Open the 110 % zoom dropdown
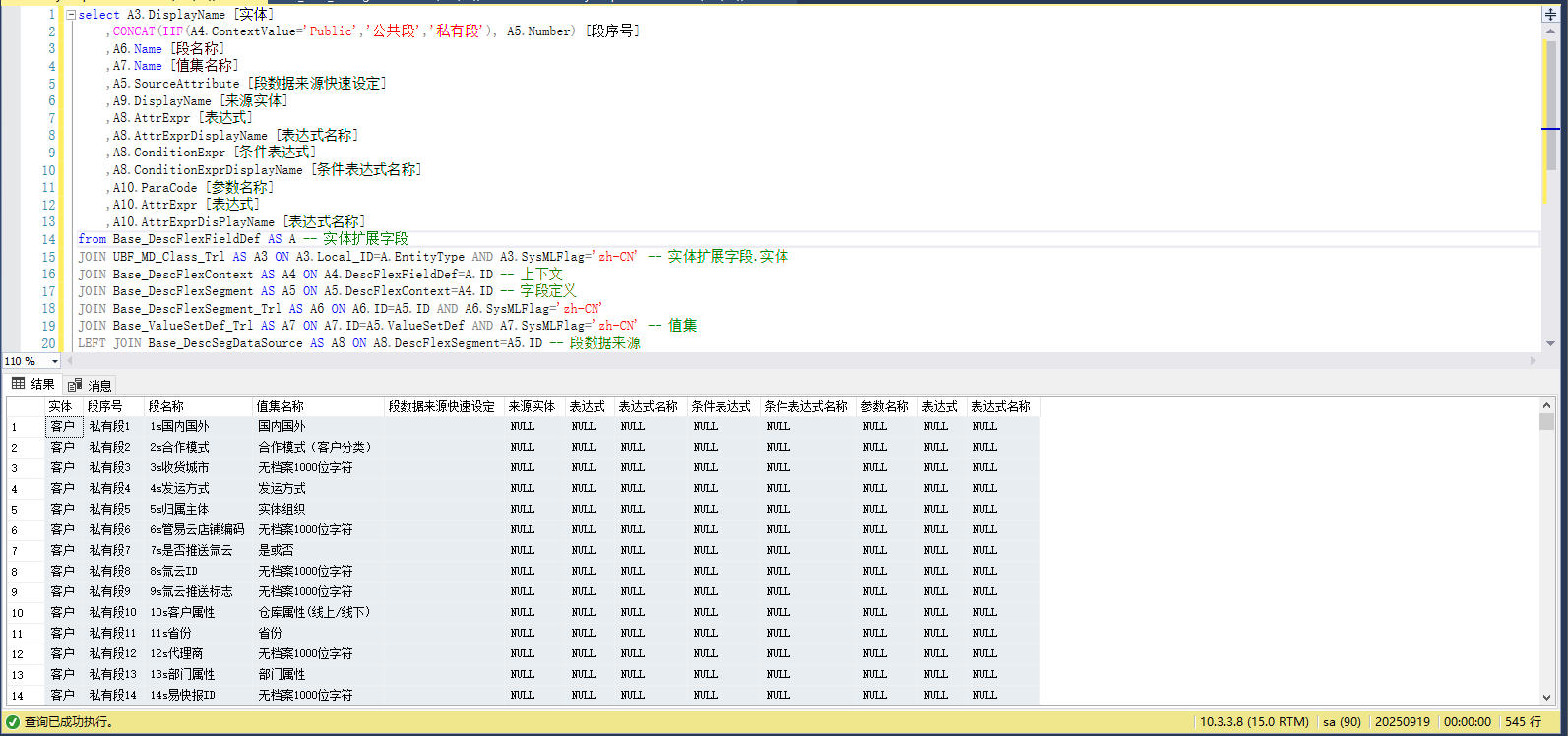1568x736 pixels. [x=54, y=361]
